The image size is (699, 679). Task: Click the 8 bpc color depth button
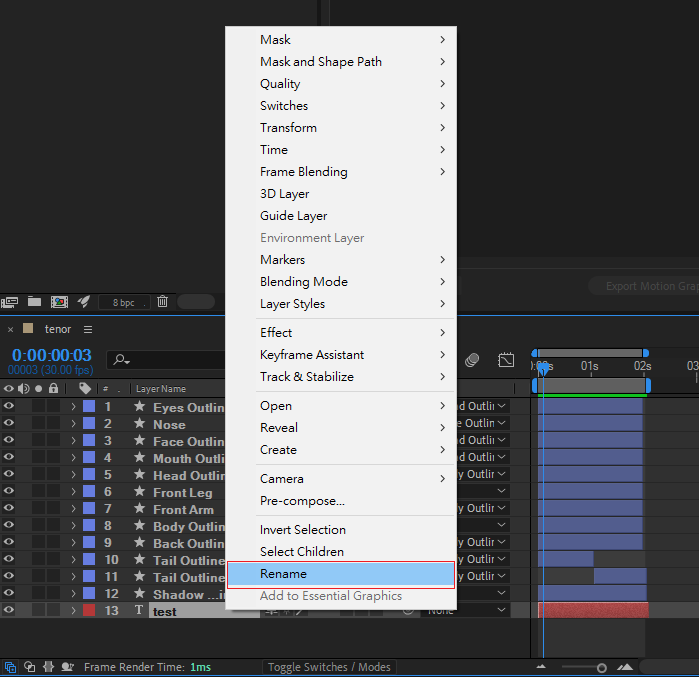click(x=123, y=301)
